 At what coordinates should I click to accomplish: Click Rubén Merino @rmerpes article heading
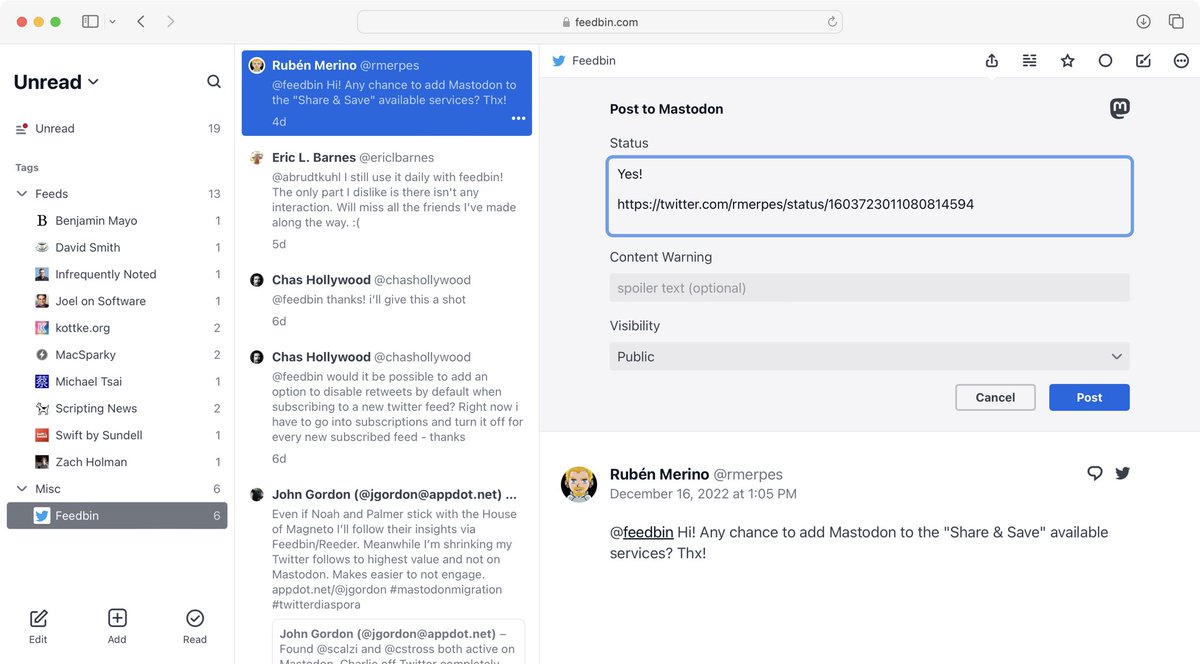696,474
